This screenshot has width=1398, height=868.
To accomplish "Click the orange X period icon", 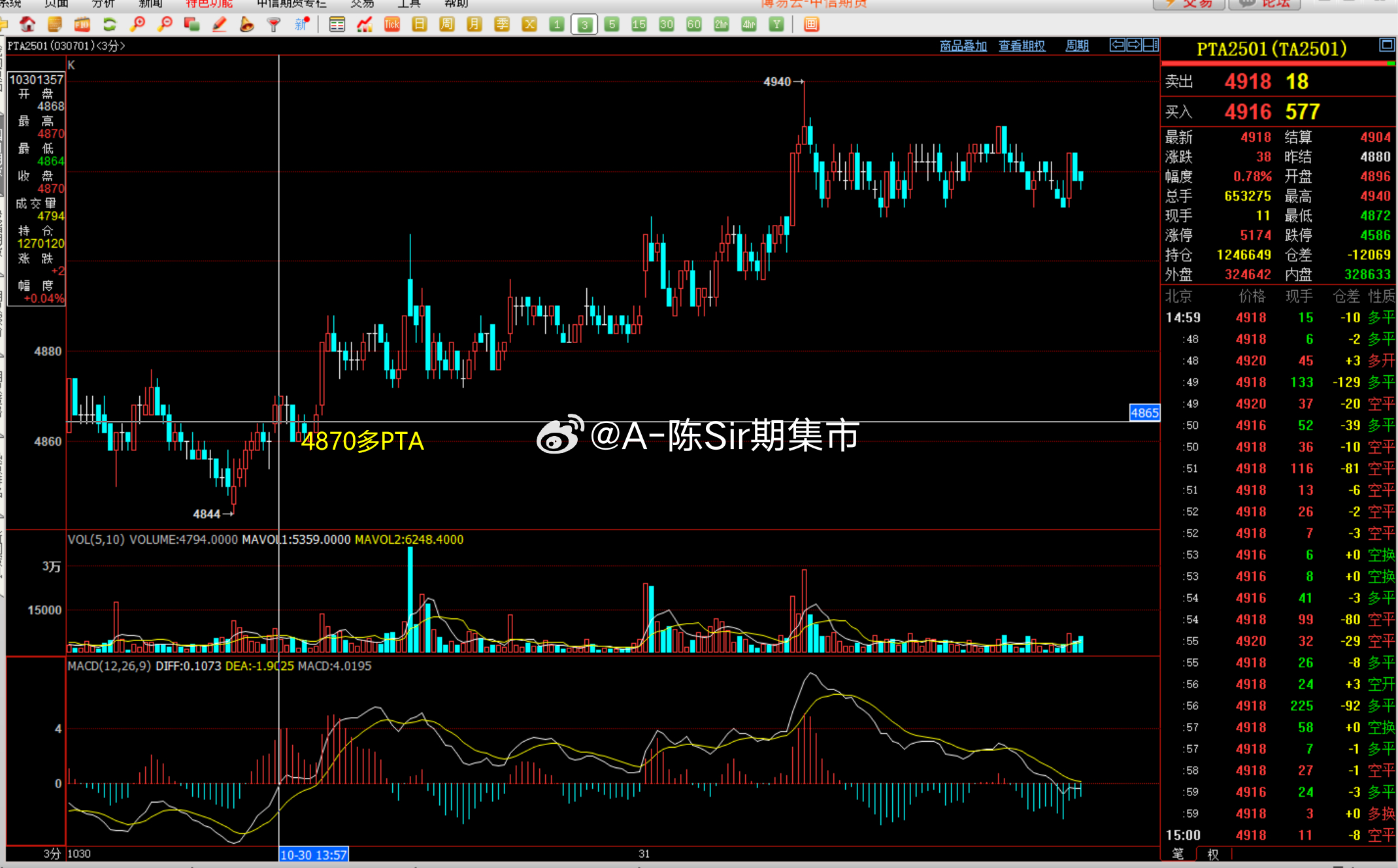I will [529, 25].
